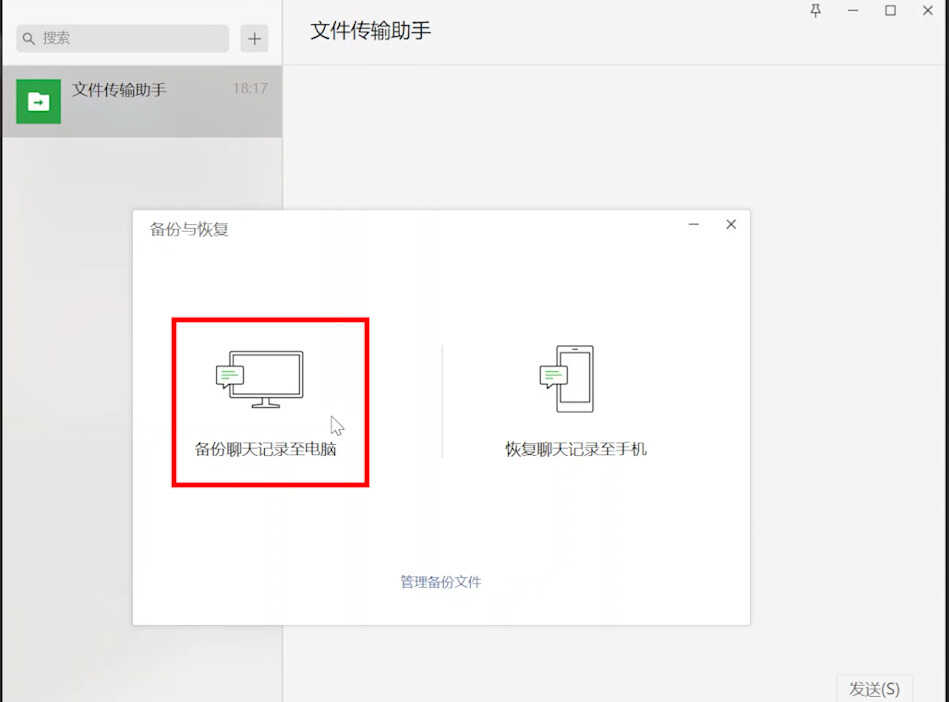The width and height of the screenshot is (949, 702).
Task: Click the computer monitor backup icon
Action: pos(261,378)
